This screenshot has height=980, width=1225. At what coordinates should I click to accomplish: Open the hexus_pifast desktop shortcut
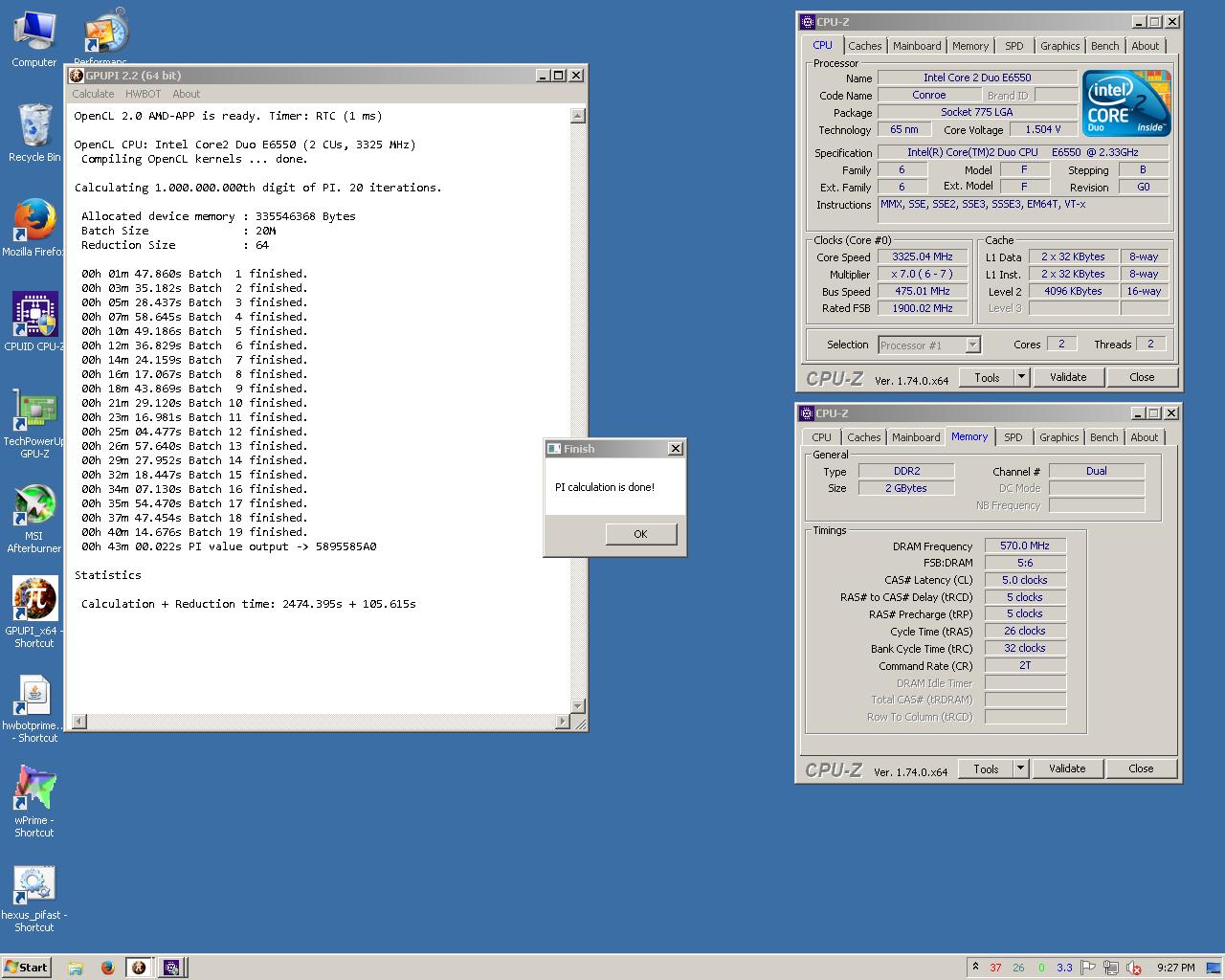tap(33, 898)
